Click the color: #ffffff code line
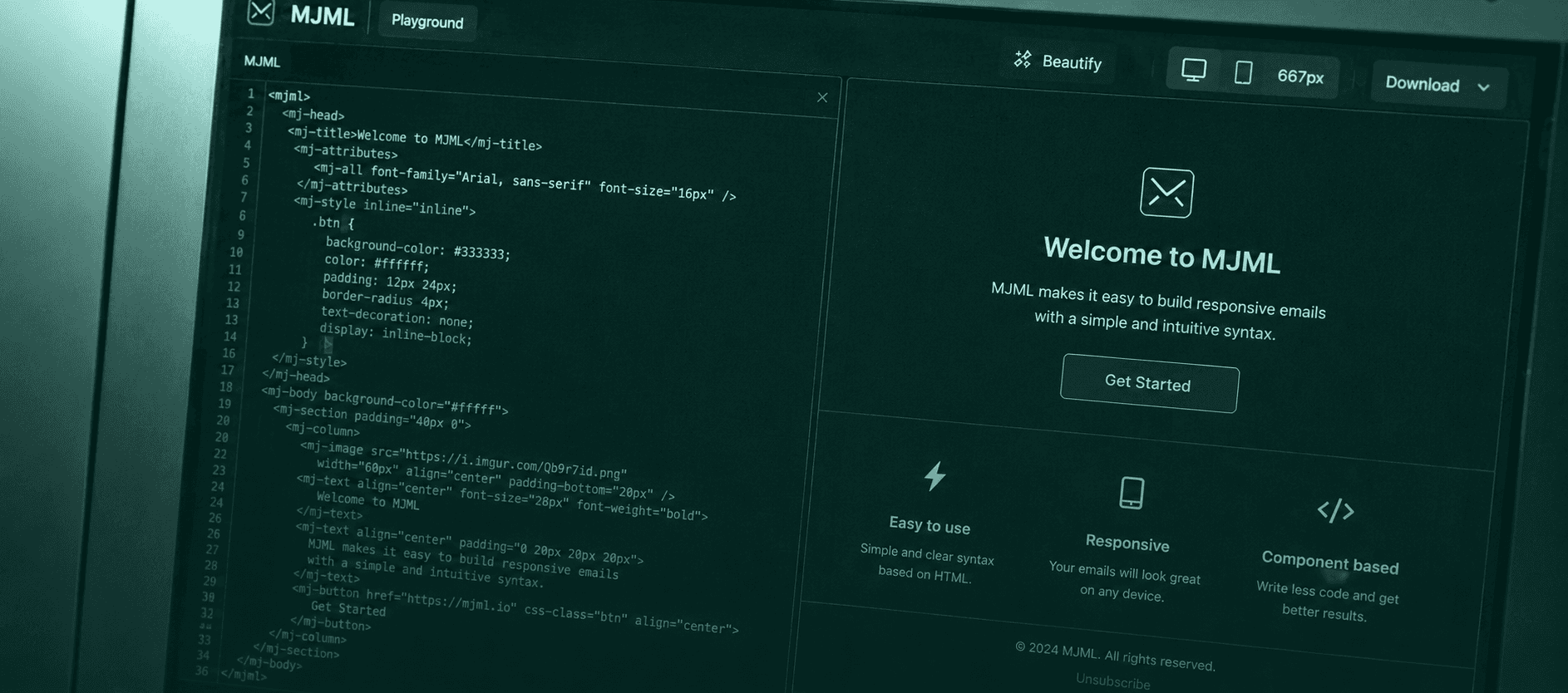Screen dimensions: 1568x693 tap(377, 262)
